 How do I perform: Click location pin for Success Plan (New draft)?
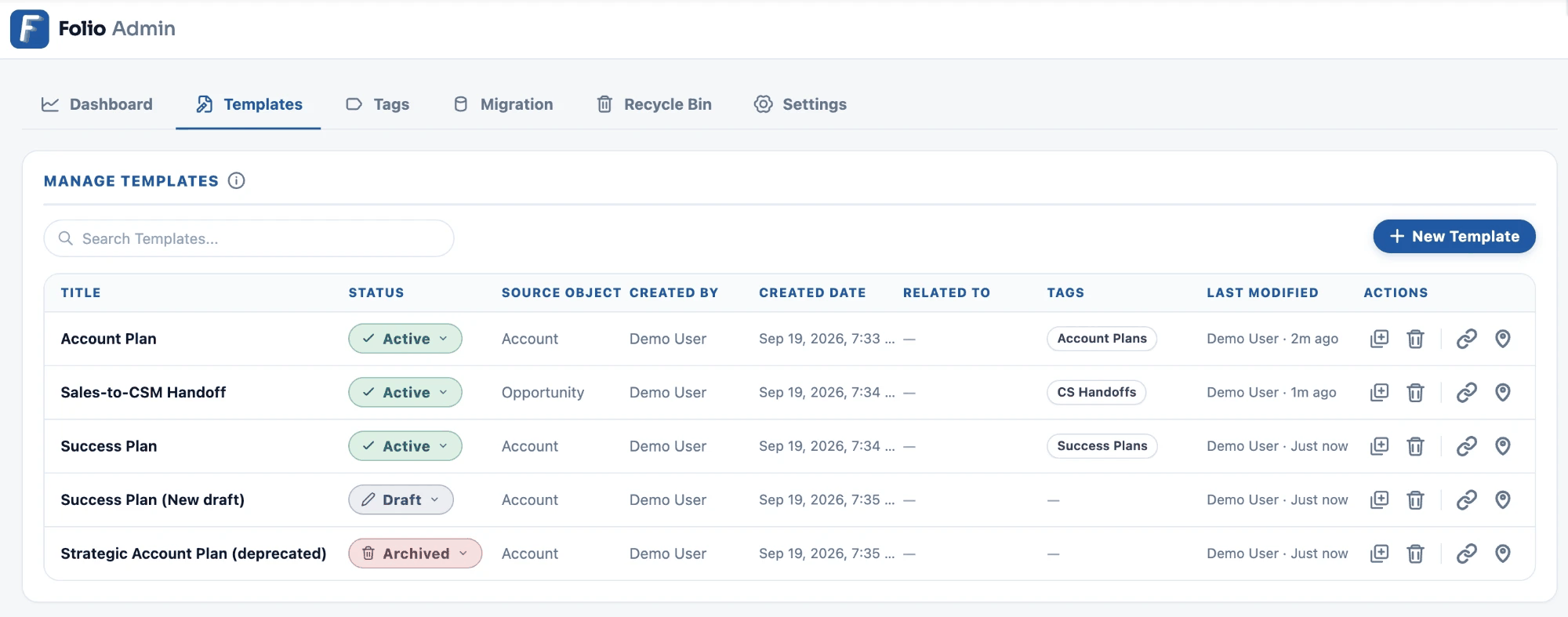[x=1502, y=499]
